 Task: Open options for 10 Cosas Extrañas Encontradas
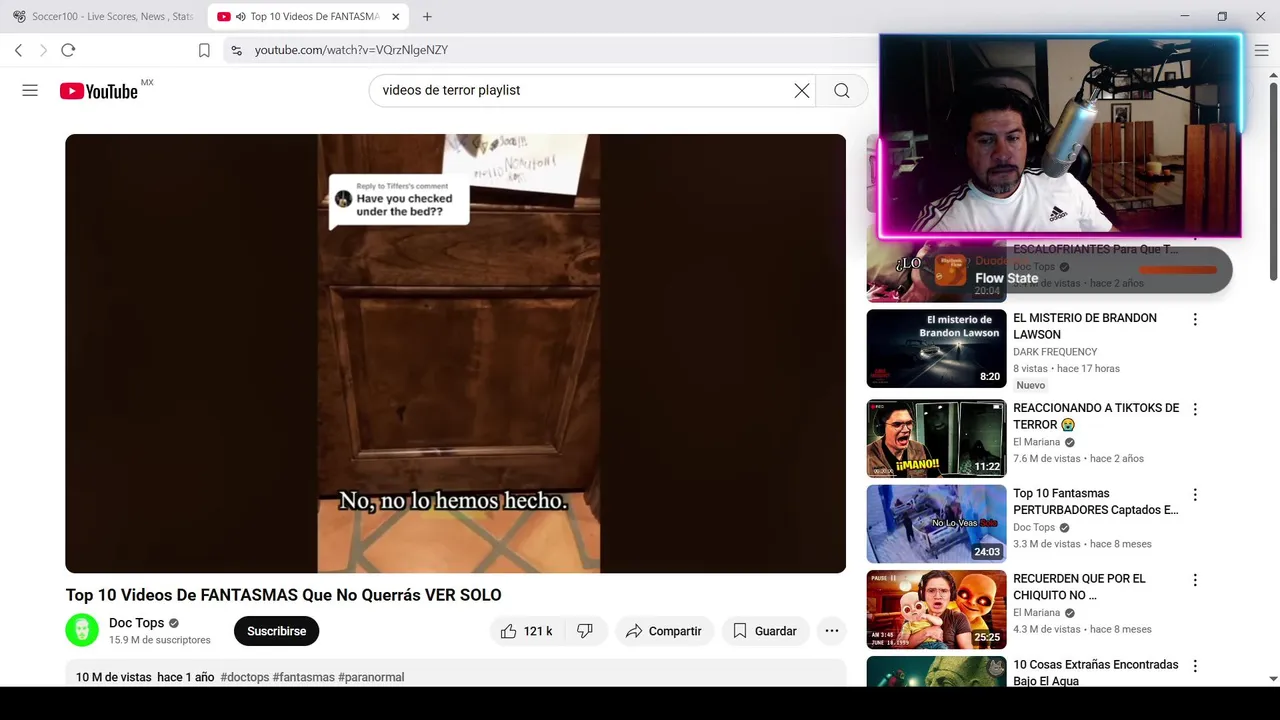(1194, 665)
